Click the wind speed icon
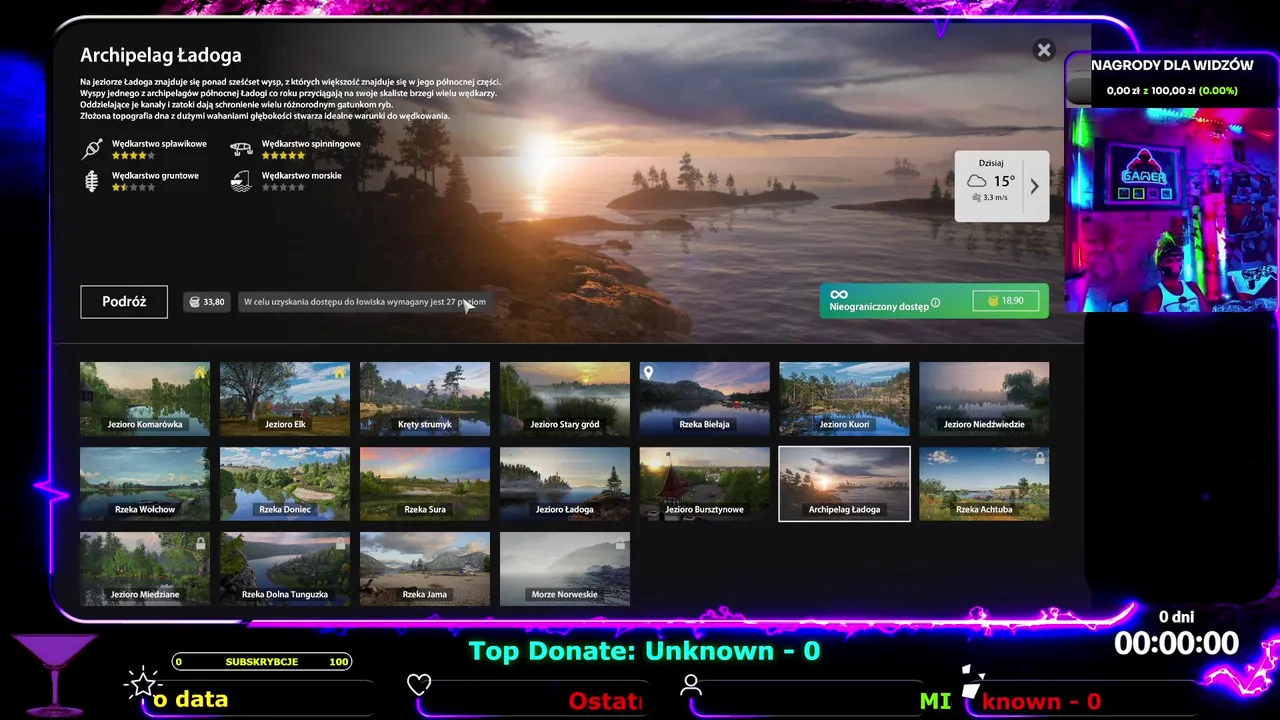The image size is (1280, 720). (x=976, y=198)
